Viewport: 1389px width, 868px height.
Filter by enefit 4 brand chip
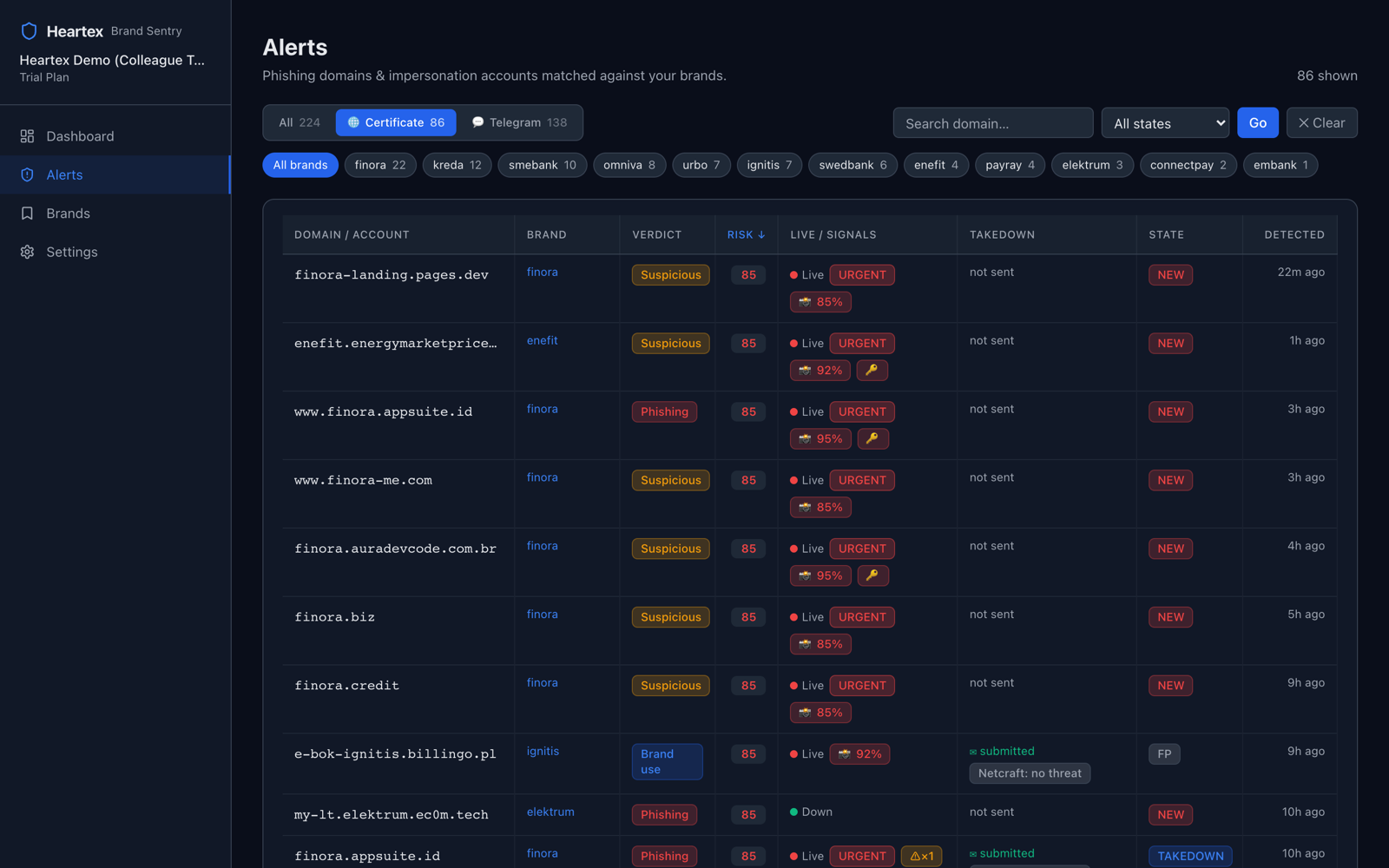tap(936, 165)
